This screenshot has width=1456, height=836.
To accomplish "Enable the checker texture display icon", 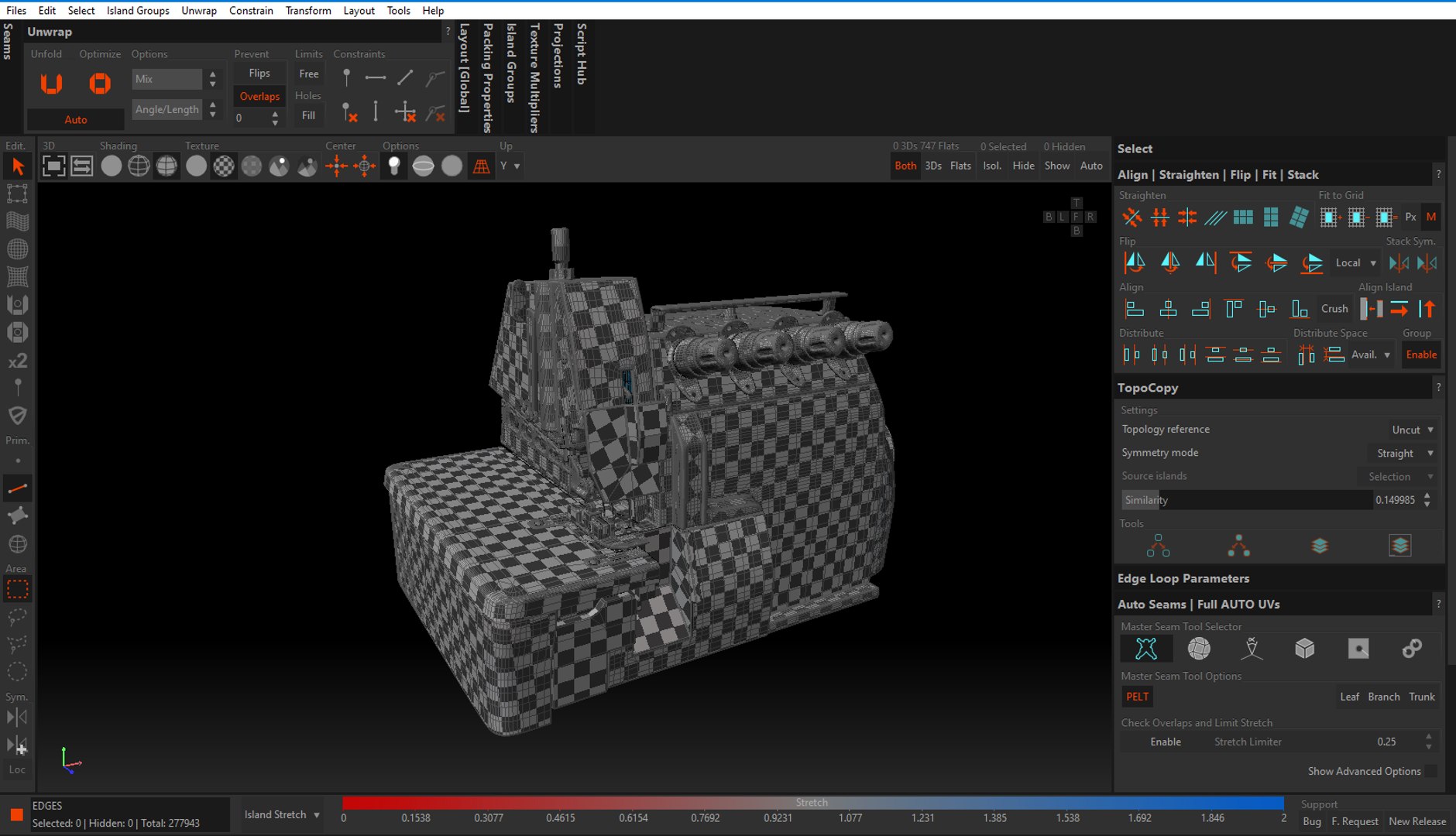I will coord(224,166).
